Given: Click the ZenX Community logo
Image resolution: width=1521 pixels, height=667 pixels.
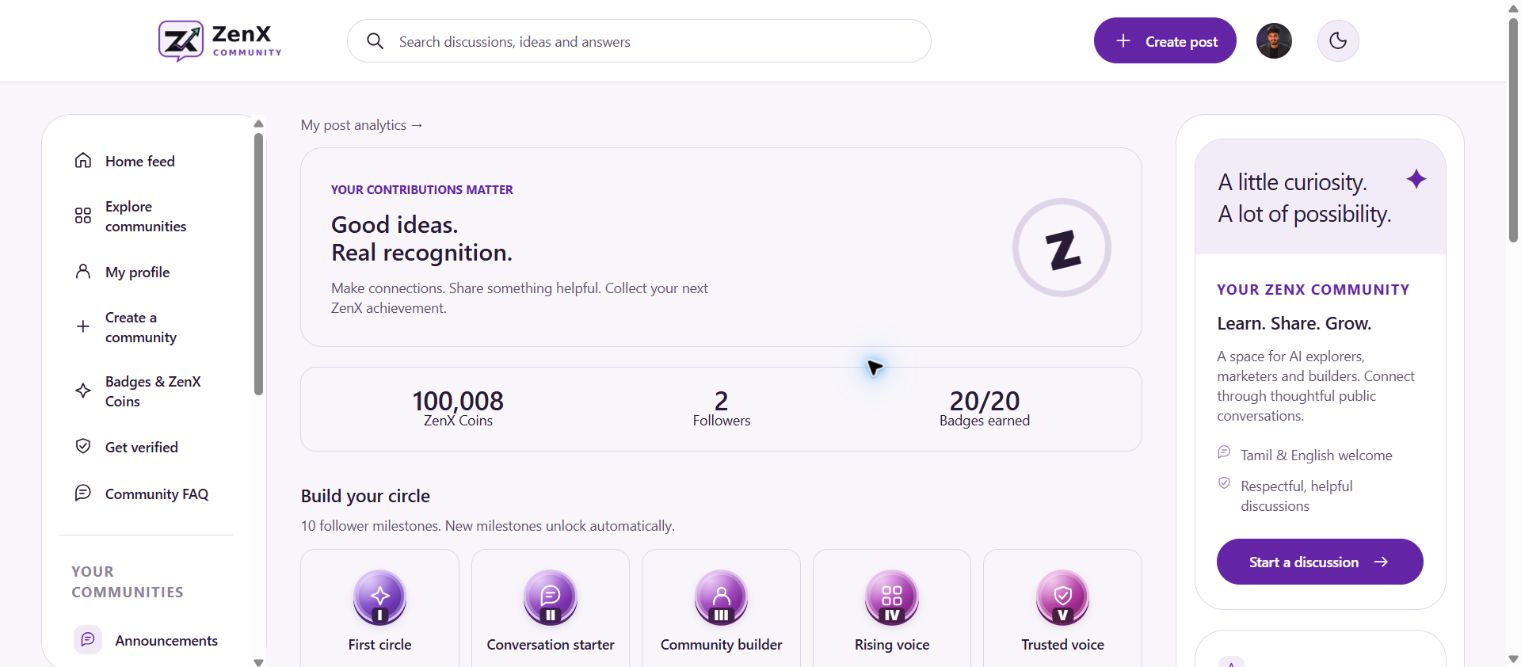Looking at the screenshot, I should (220, 41).
